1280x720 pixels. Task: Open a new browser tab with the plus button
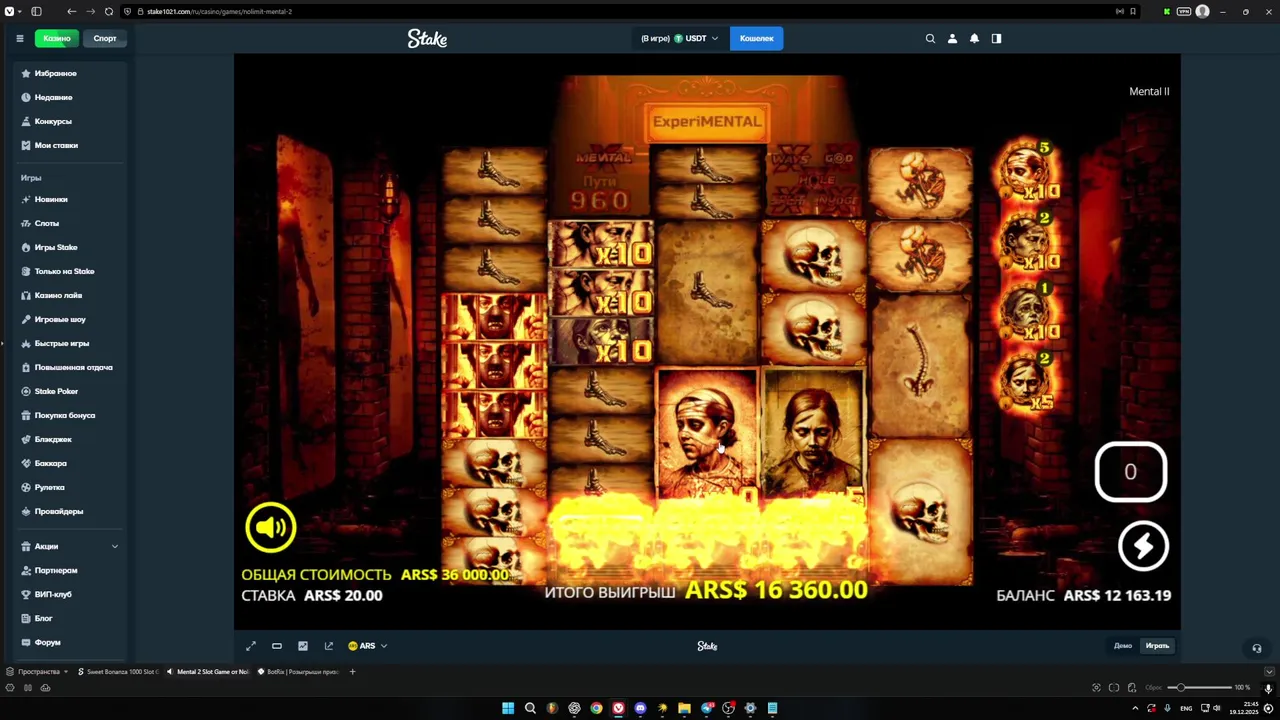coord(352,672)
